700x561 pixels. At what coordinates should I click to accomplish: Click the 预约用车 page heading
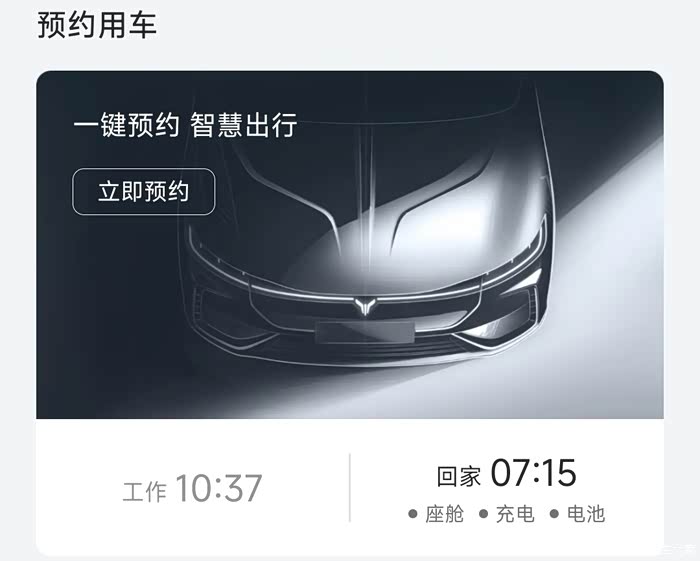click(x=97, y=25)
